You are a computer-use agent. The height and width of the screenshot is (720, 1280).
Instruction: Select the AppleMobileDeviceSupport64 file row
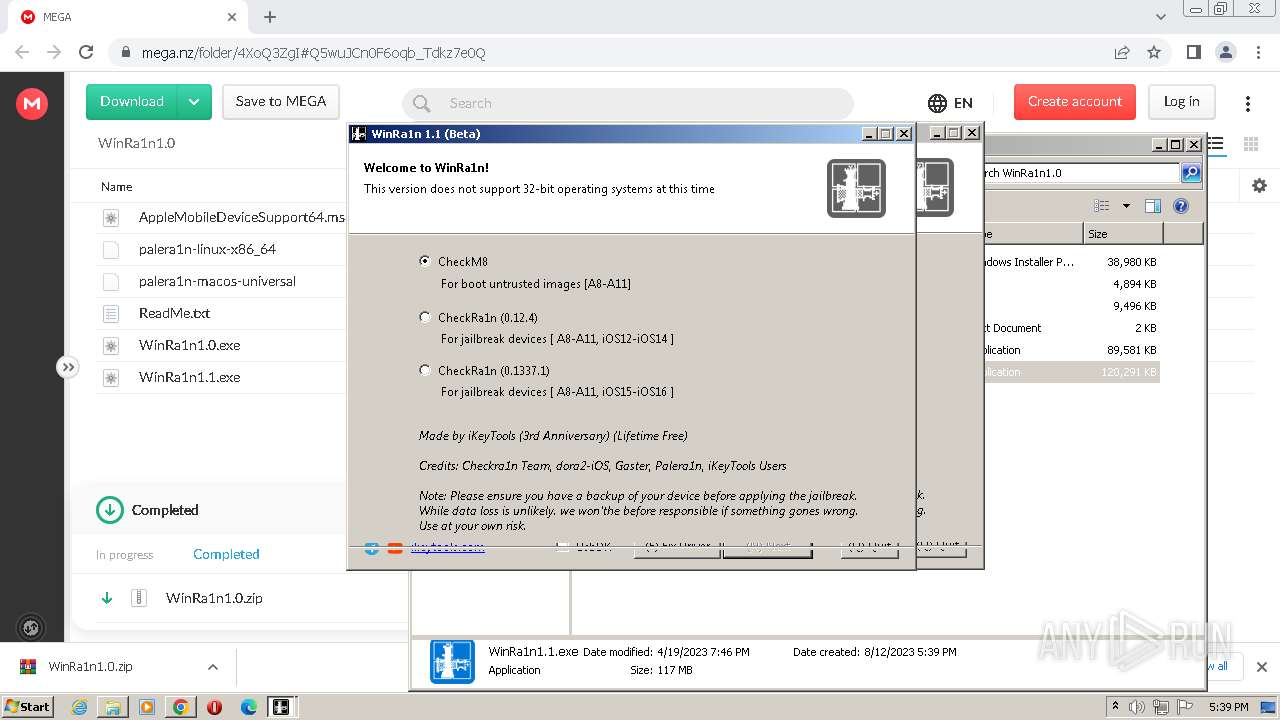click(x=221, y=217)
